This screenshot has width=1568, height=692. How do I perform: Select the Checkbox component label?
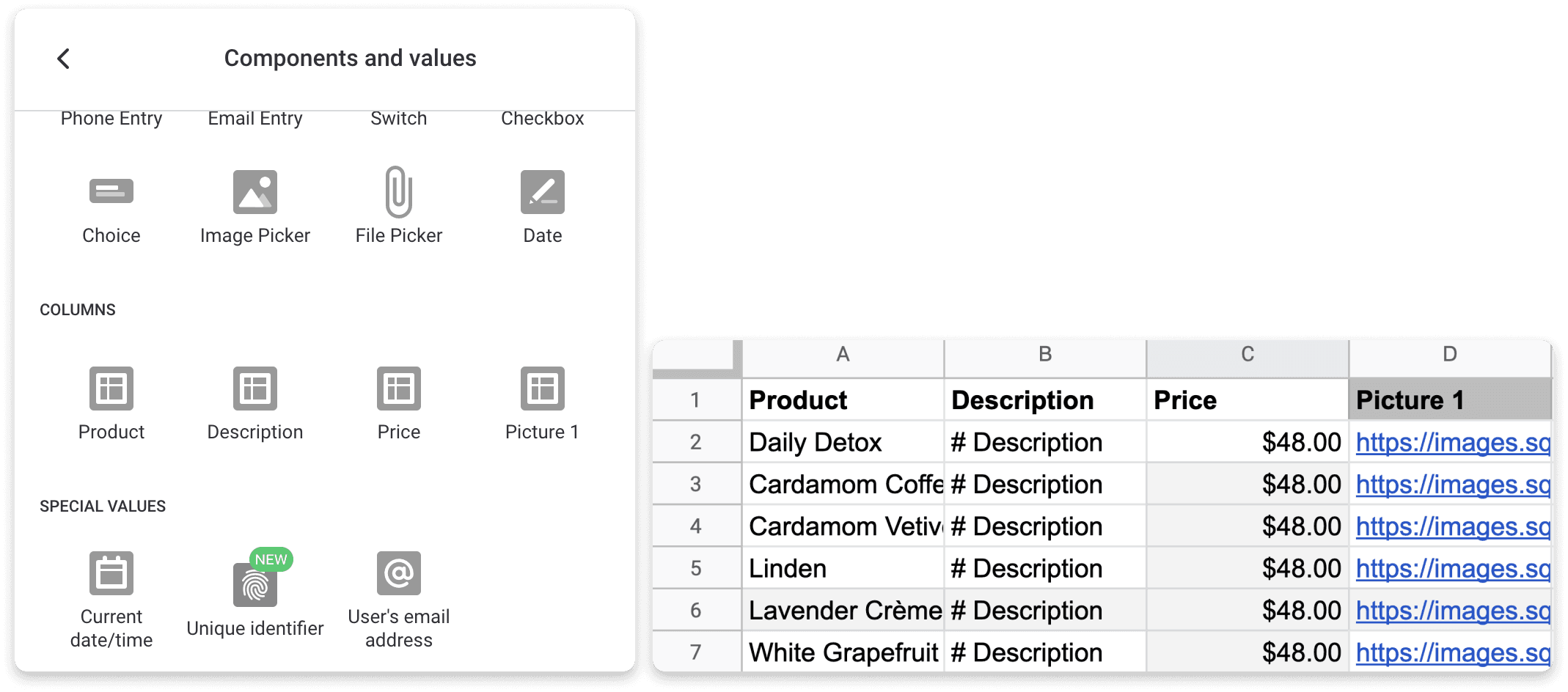click(543, 119)
